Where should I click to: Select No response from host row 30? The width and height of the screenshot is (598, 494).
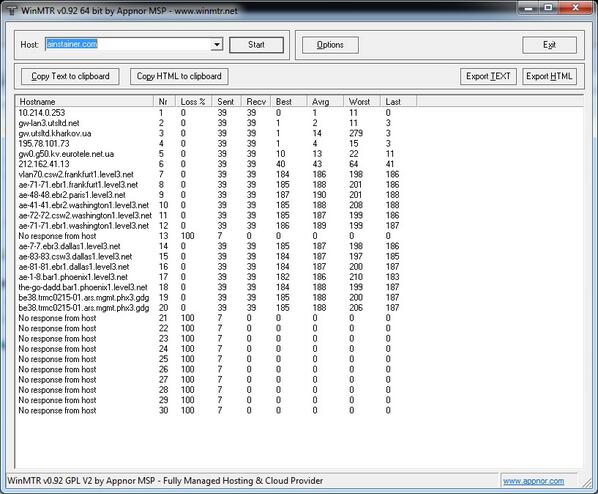(216, 410)
